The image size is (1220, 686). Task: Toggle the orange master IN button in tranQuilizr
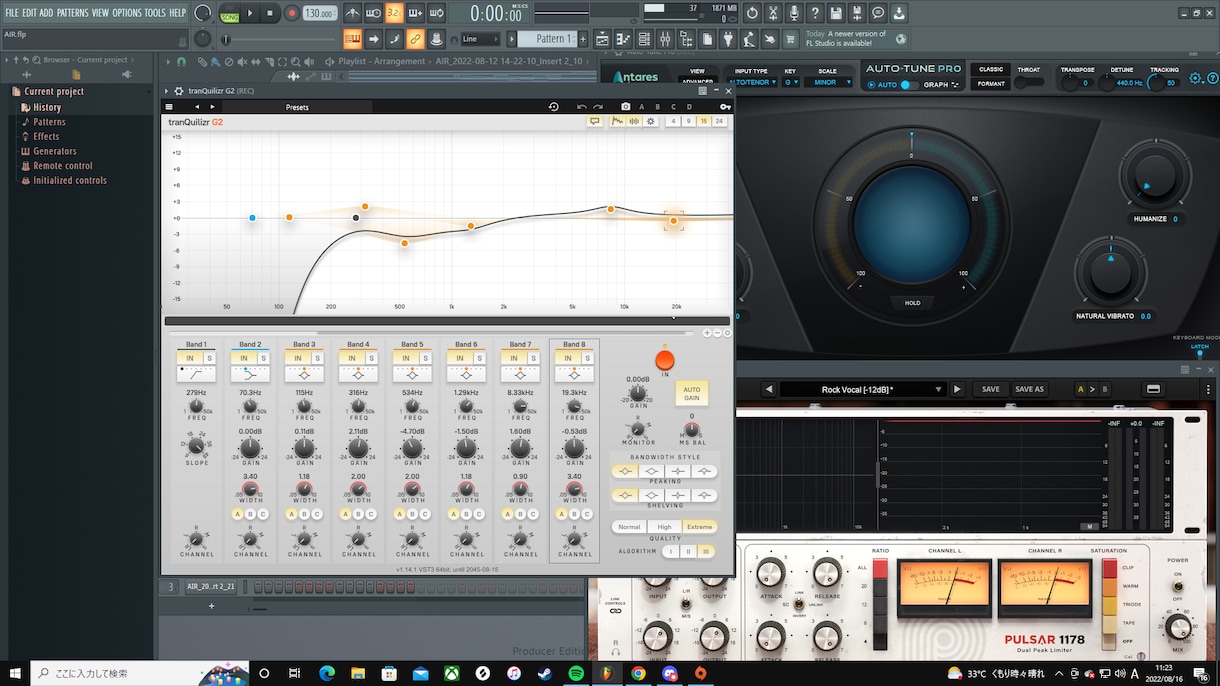(x=664, y=360)
